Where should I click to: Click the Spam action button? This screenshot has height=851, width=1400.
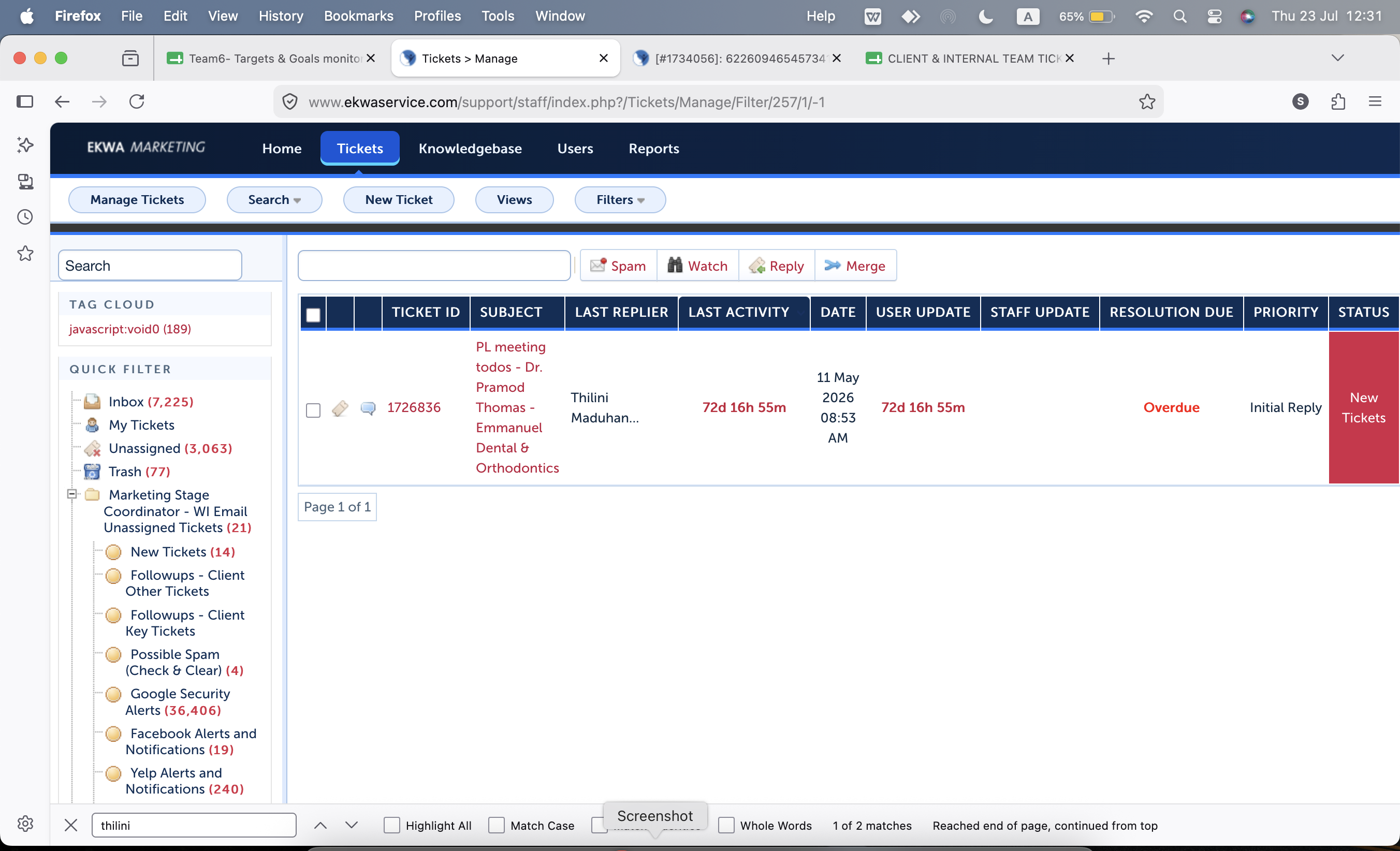click(x=618, y=266)
